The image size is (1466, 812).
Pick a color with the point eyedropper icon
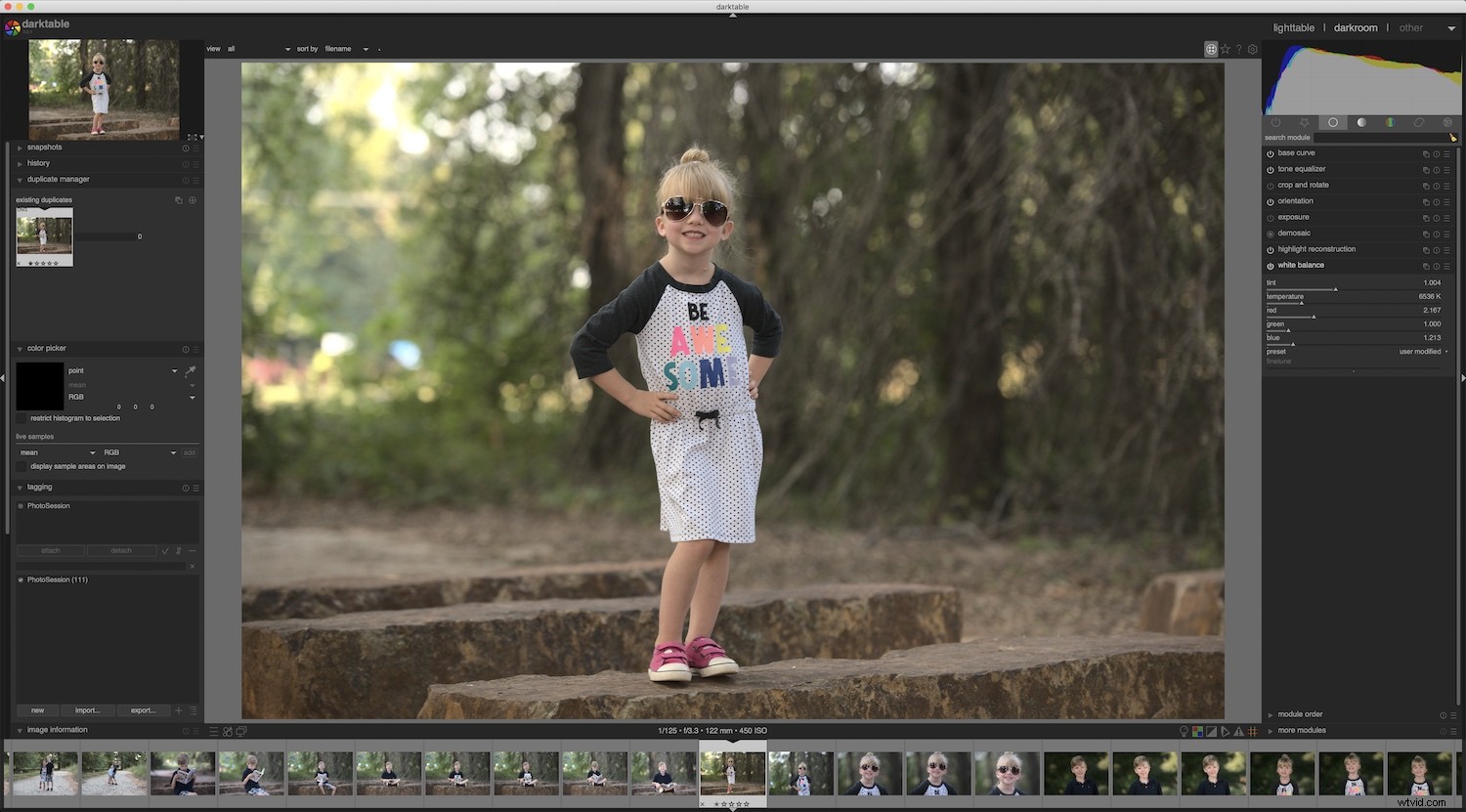[x=191, y=371]
